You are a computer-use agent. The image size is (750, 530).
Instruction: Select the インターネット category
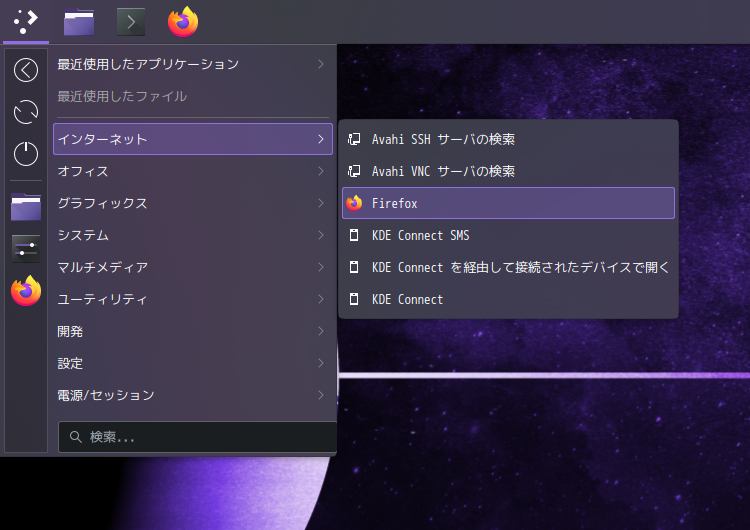pos(193,139)
